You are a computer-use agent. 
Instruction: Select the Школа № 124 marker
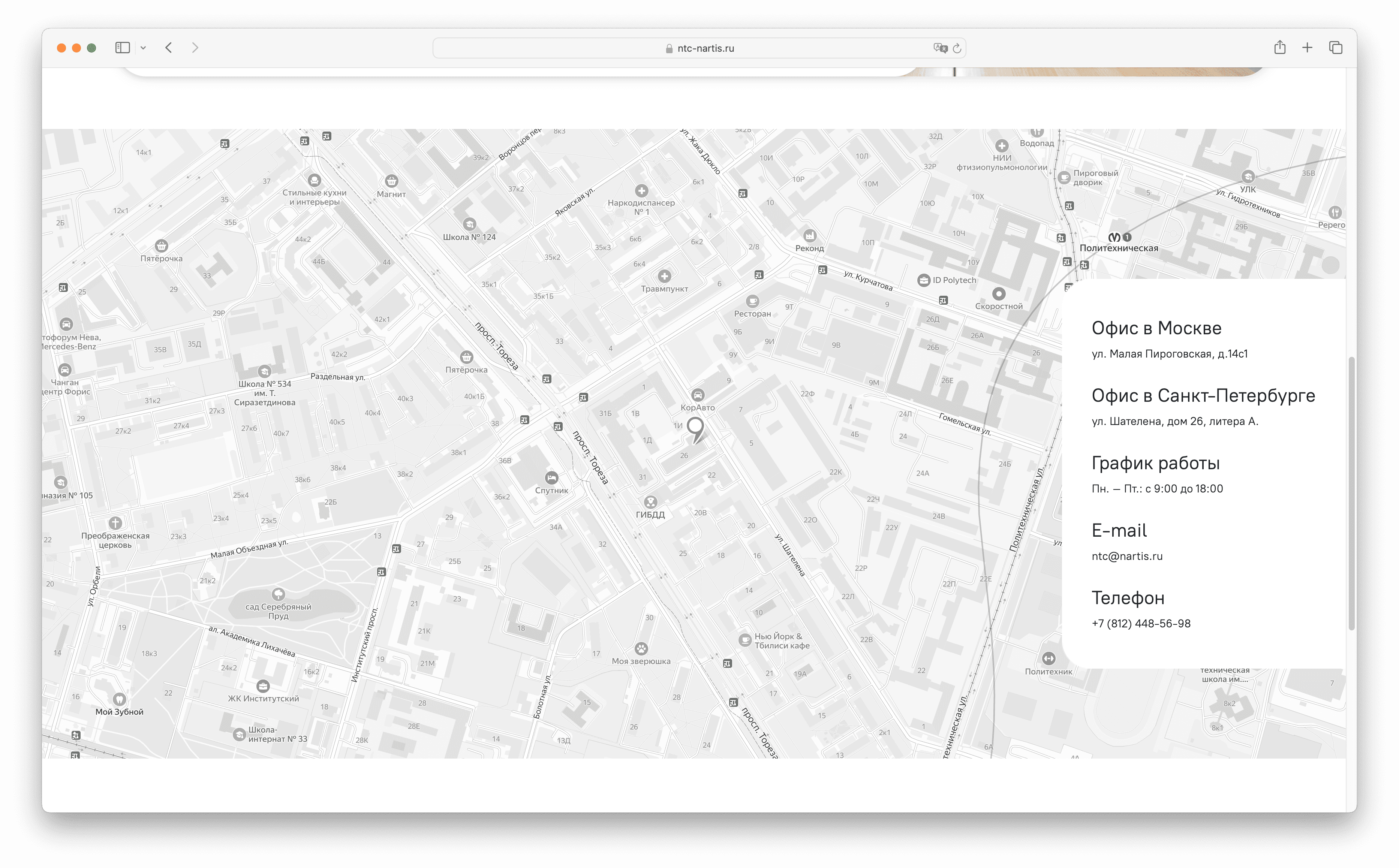pos(470,224)
